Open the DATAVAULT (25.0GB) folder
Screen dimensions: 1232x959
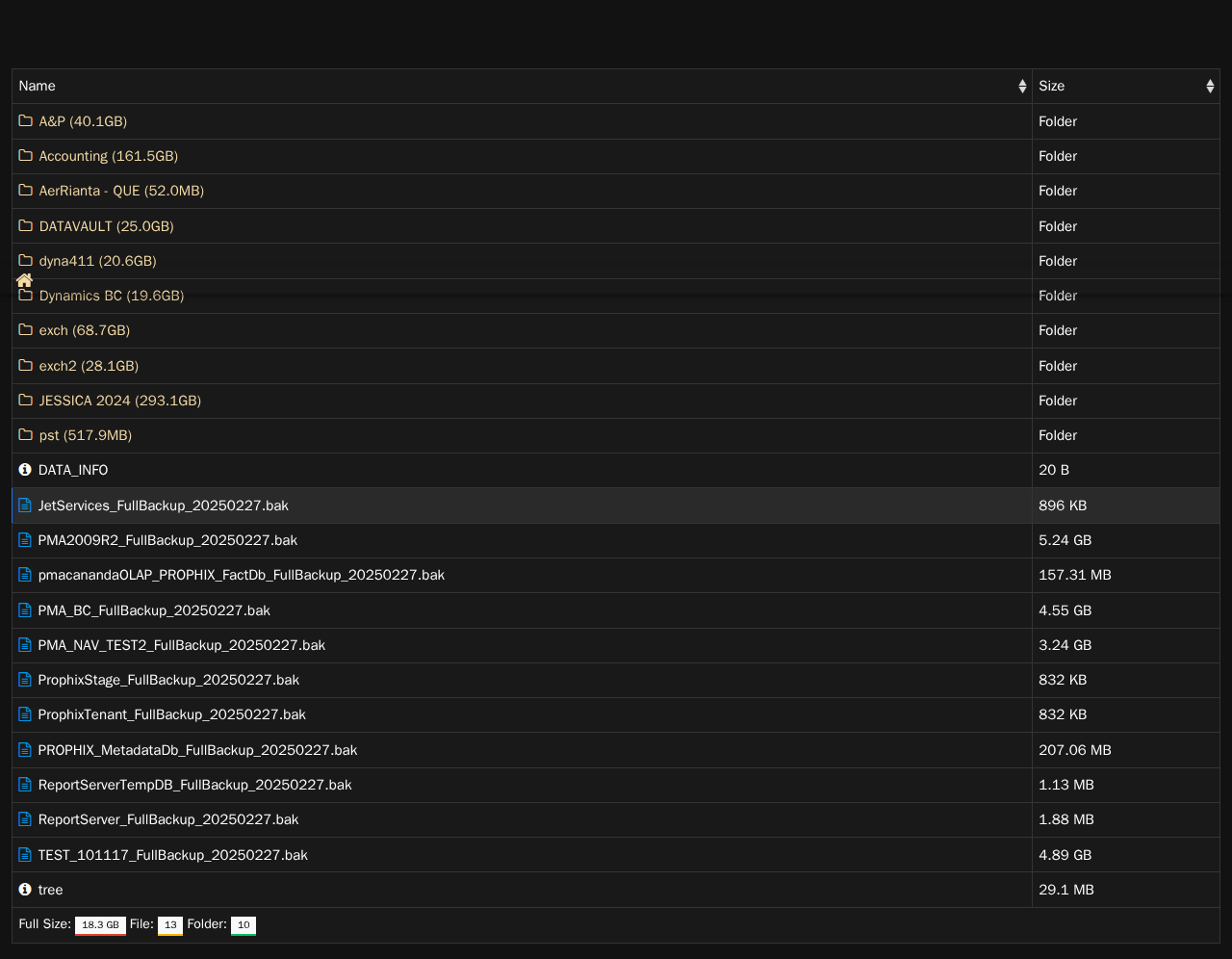[107, 226]
